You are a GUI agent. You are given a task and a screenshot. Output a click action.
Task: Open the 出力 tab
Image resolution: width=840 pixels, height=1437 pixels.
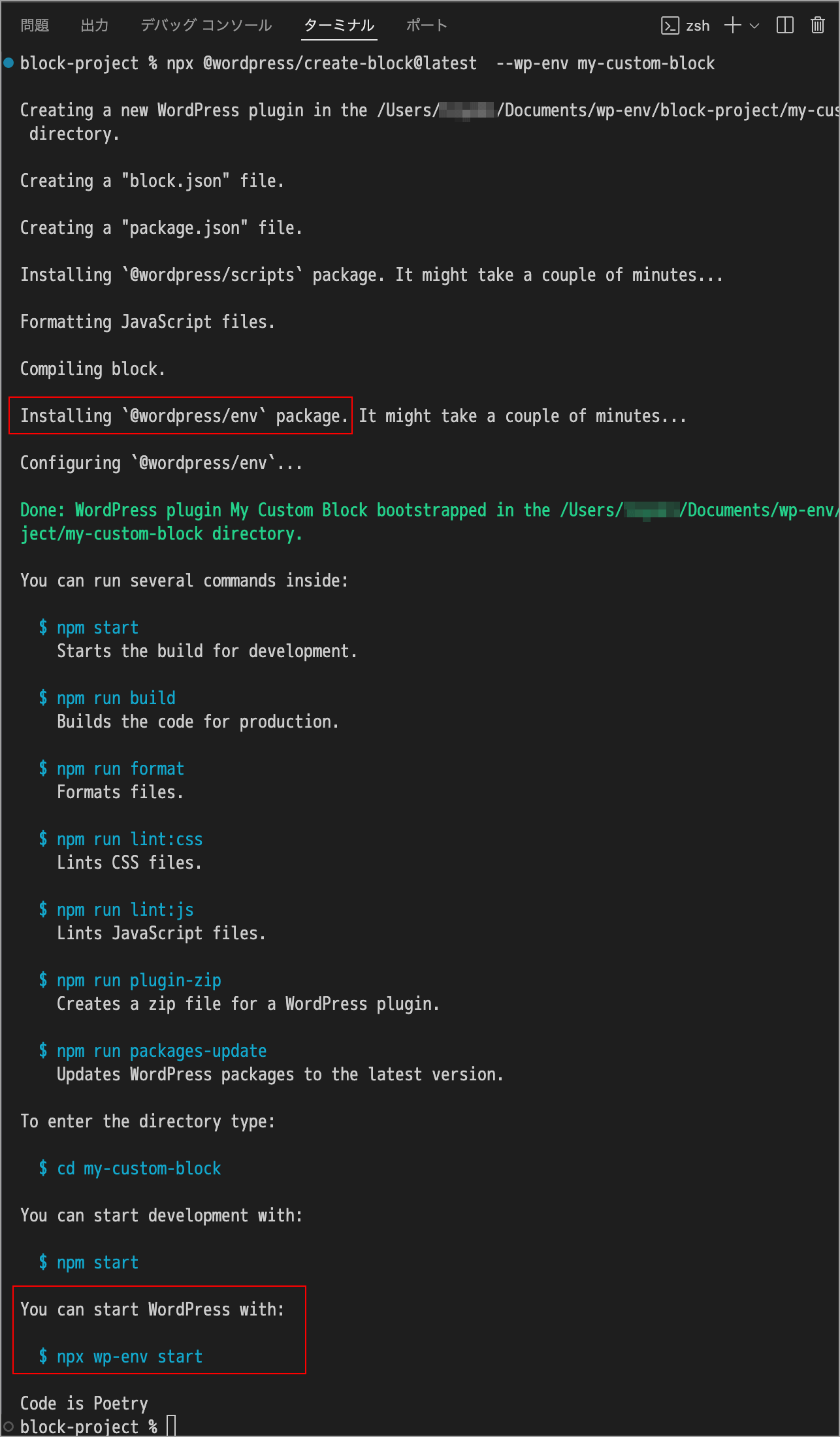pos(95,25)
